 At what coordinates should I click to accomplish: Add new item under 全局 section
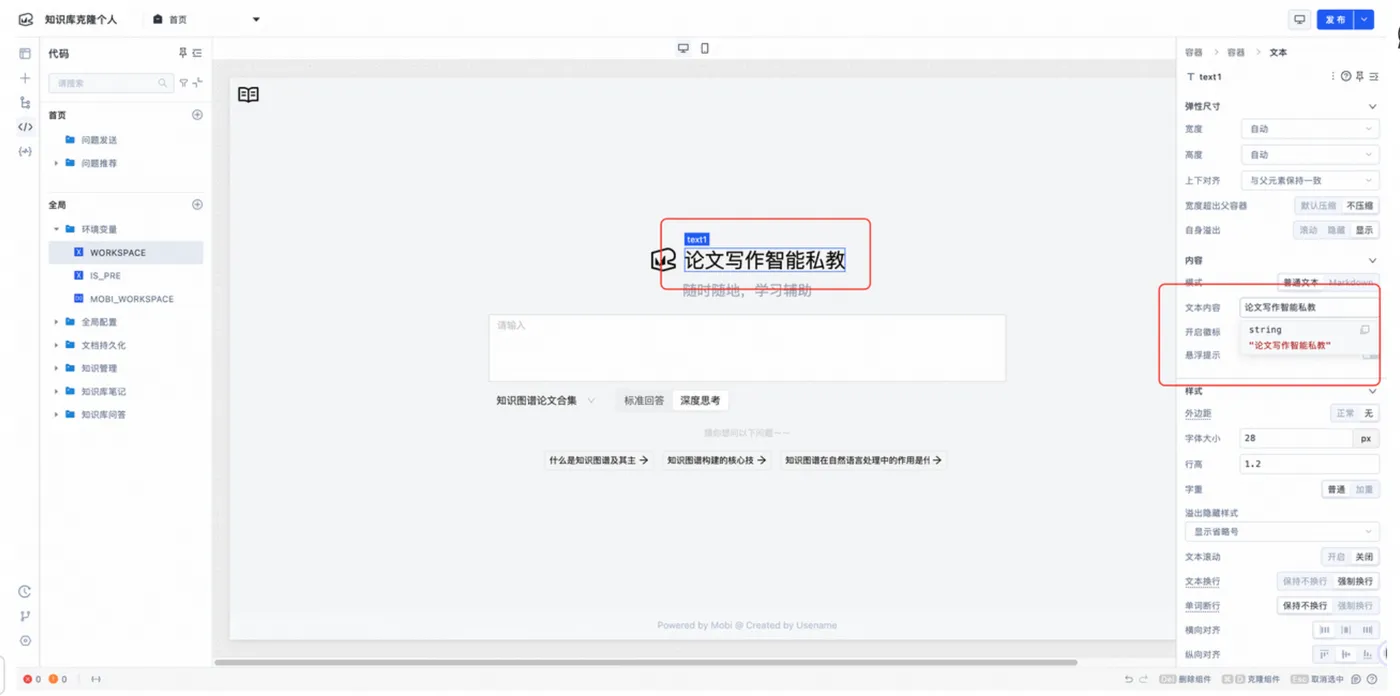197,205
